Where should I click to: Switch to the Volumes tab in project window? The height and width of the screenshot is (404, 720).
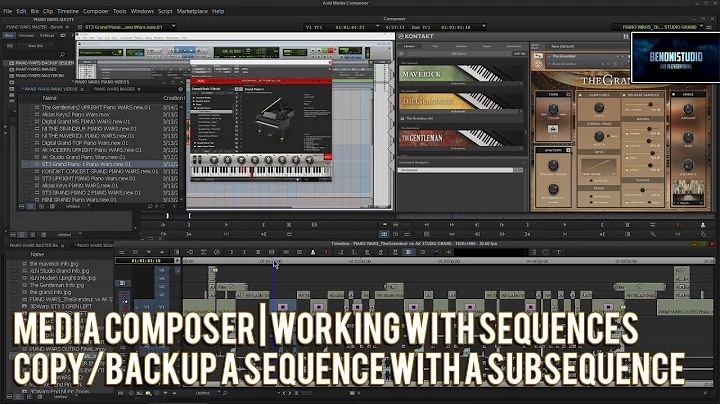pos(26,35)
